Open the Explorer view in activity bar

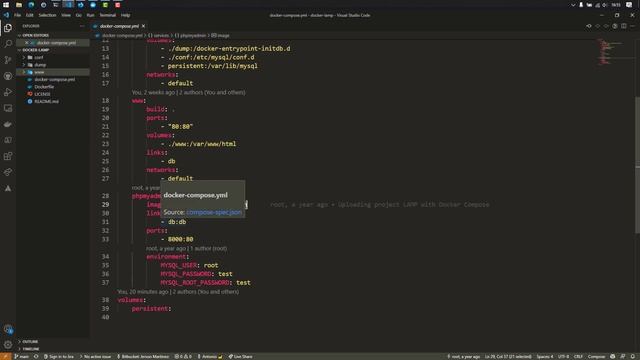point(8,28)
